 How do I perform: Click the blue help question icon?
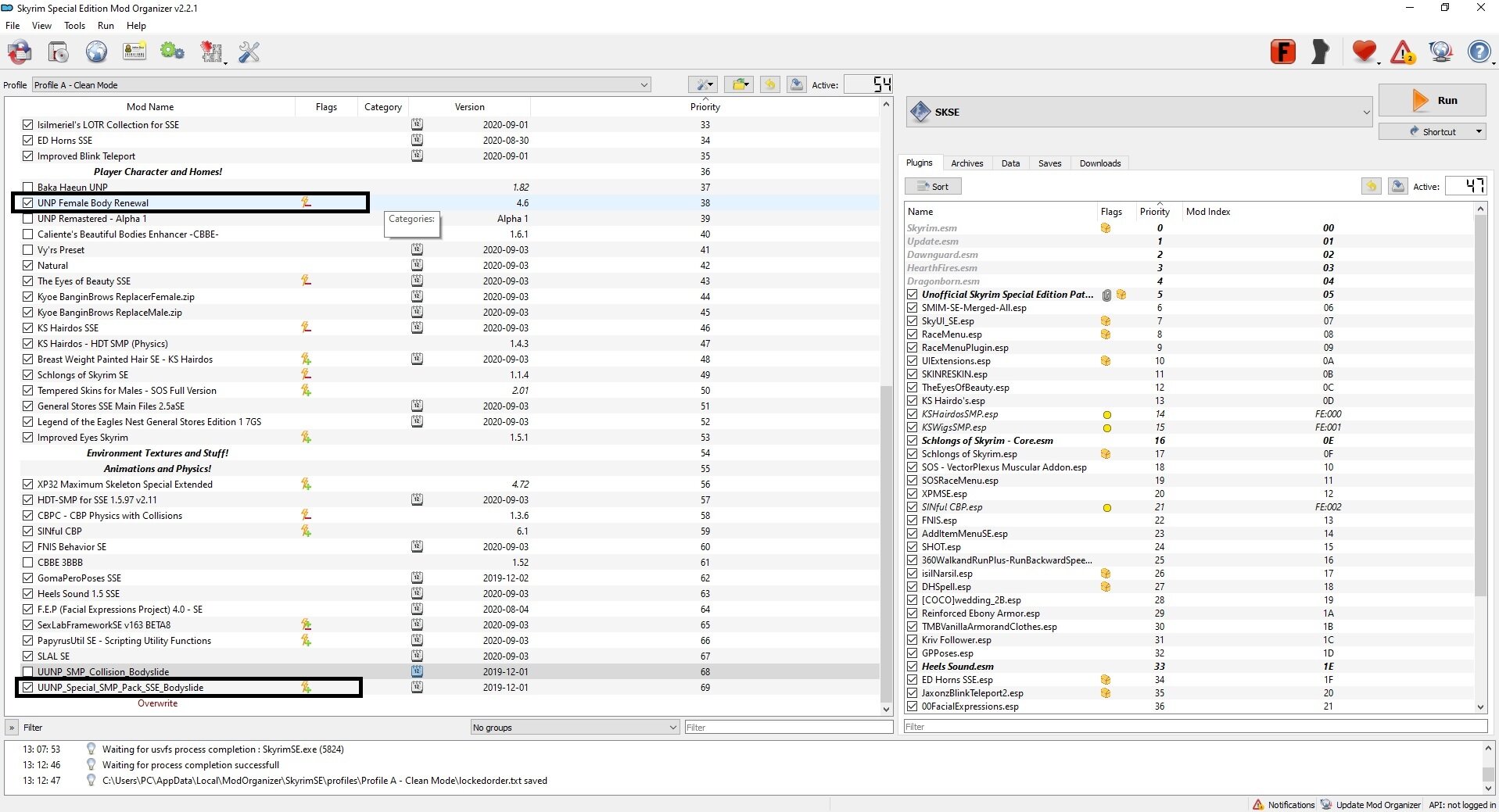pyautogui.click(x=1479, y=52)
